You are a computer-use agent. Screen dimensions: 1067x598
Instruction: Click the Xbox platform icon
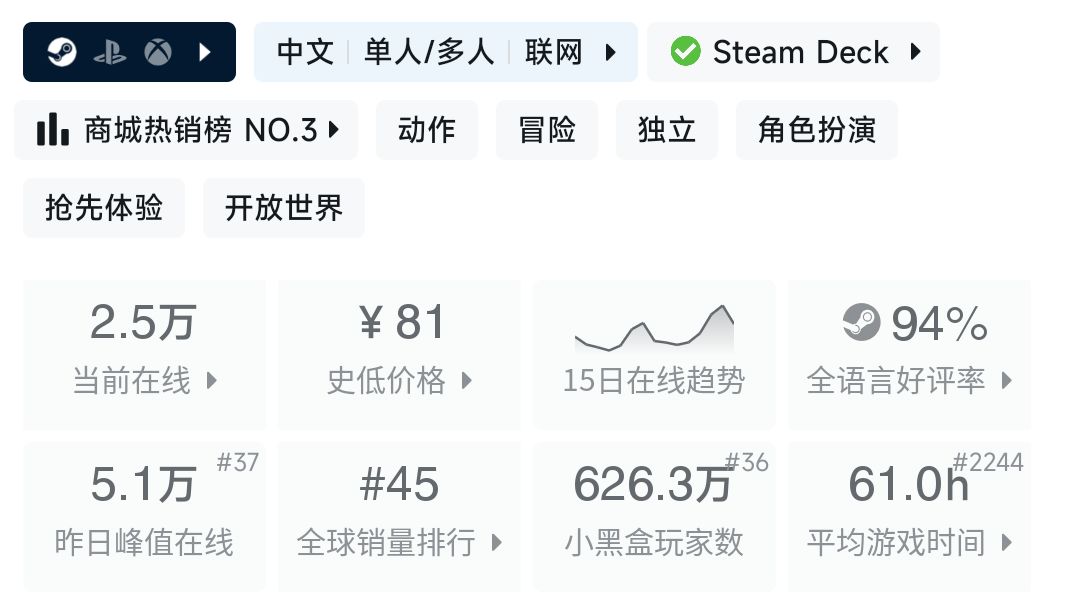pos(157,52)
